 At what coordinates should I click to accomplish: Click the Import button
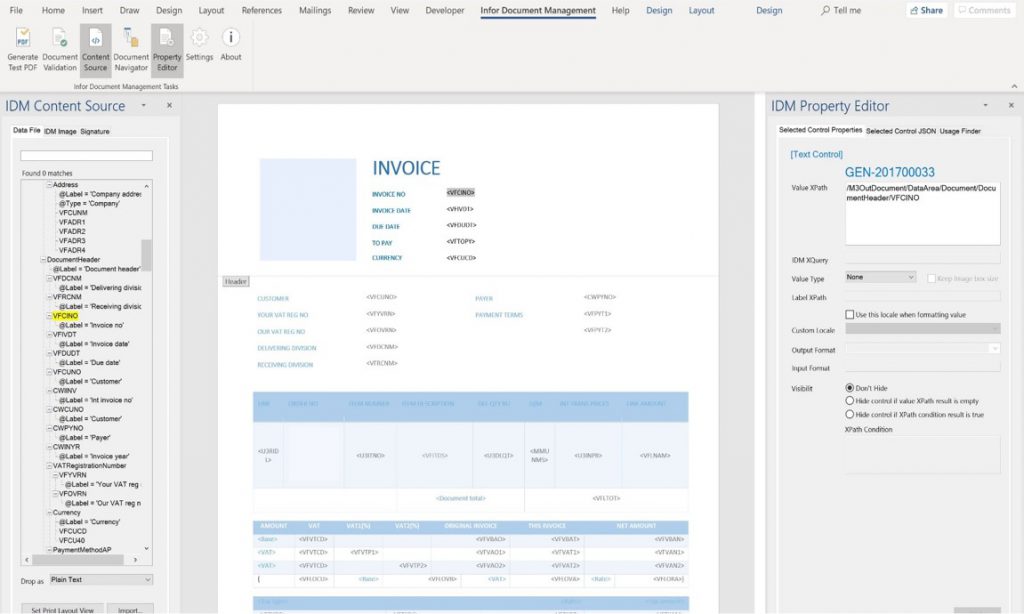click(130, 609)
